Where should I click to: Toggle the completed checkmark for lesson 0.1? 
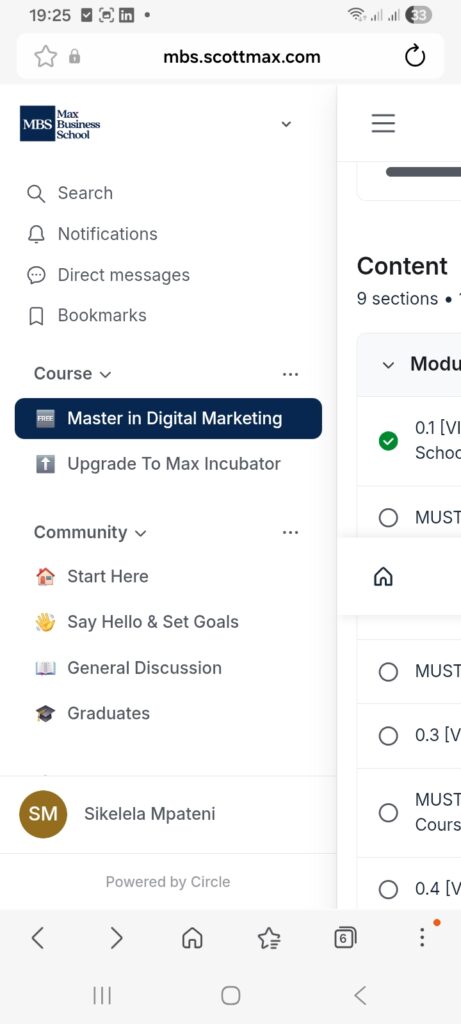[x=388, y=441]
